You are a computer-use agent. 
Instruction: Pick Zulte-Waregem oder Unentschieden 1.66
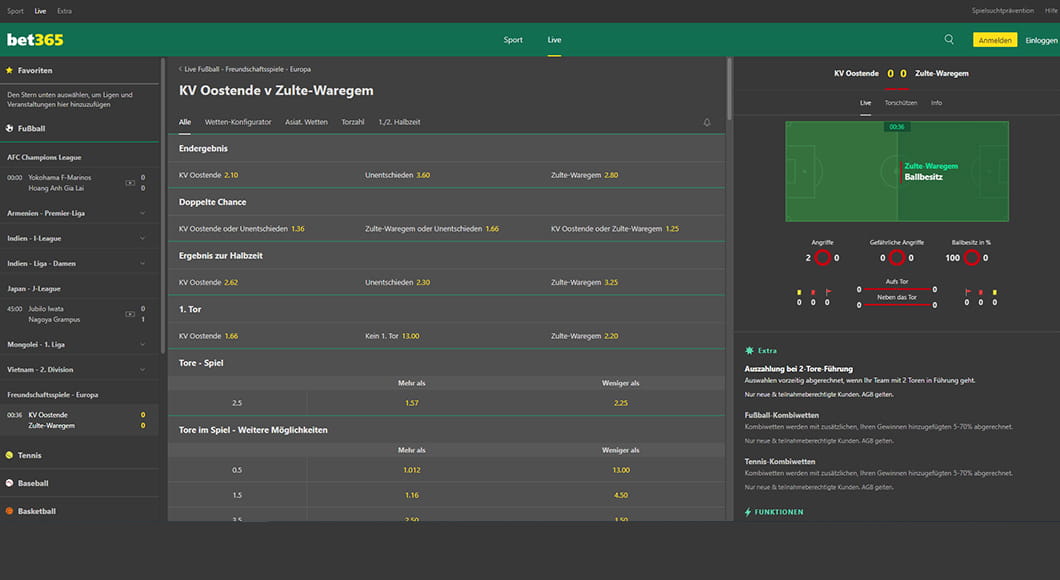tap(446, 228)
